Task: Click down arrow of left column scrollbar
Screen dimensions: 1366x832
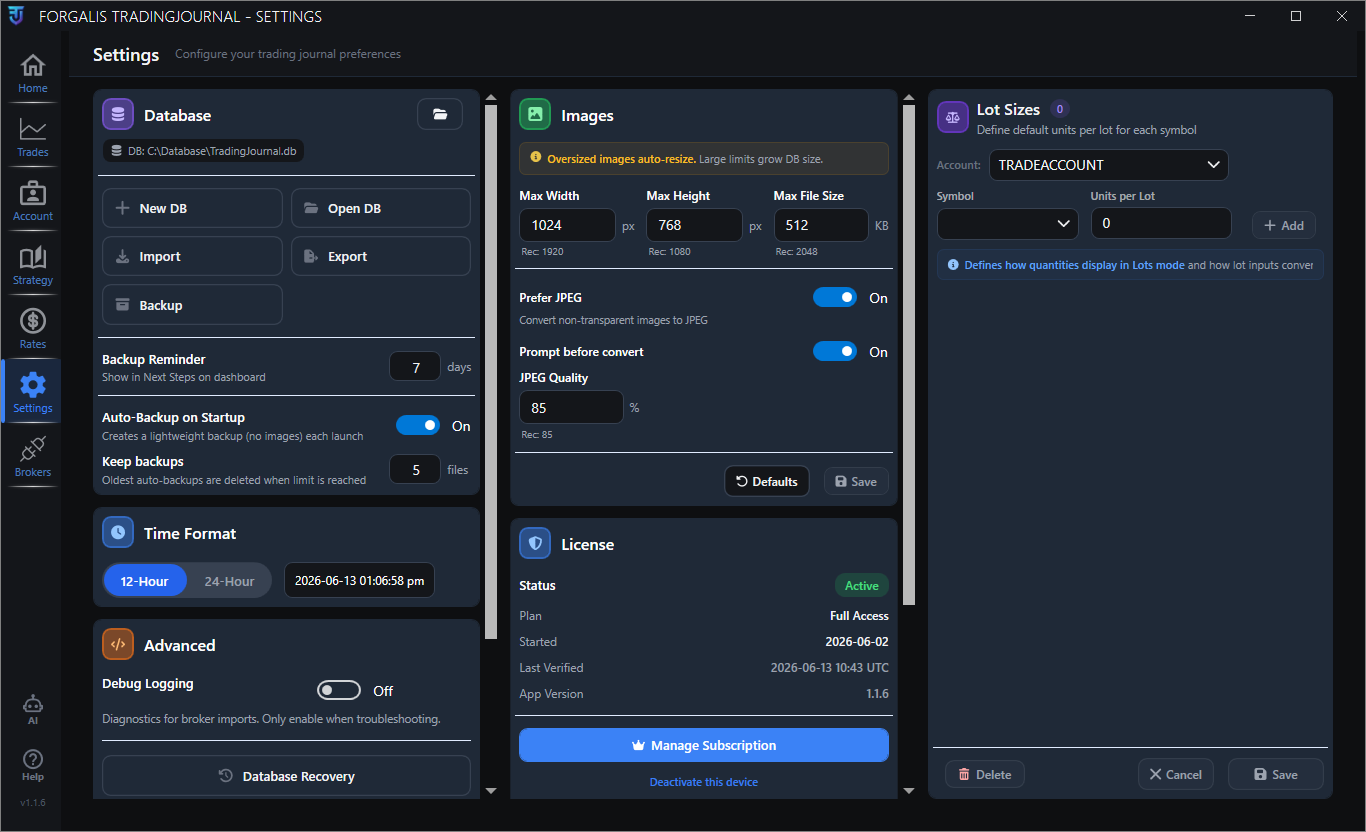Action: click(x=491, y=790)
